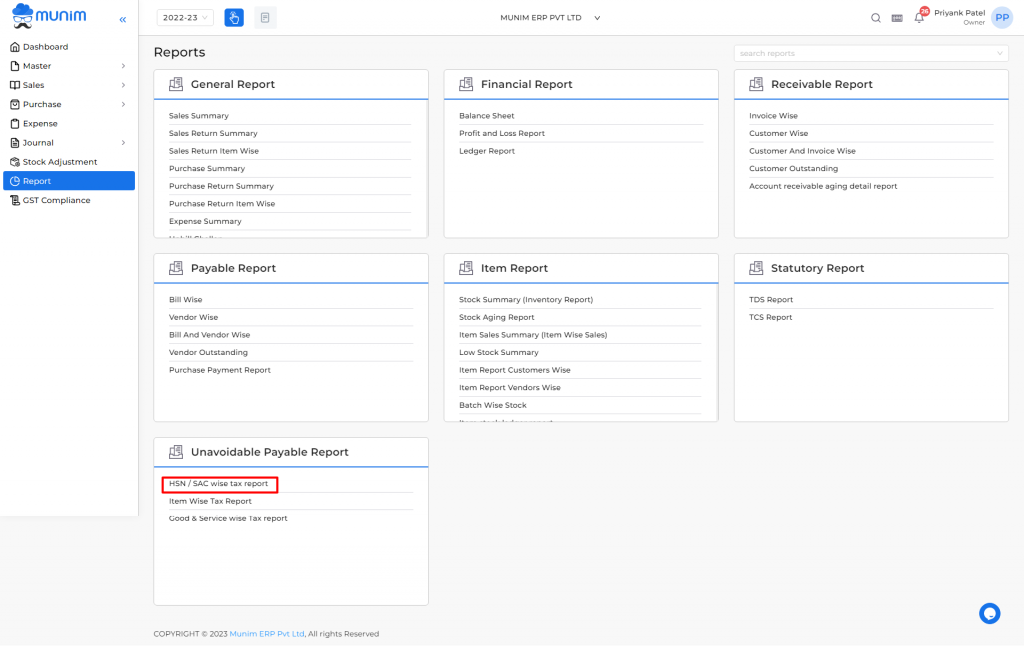
Task: Click the Dashboard home icon in sidebar
Action: 15,47
